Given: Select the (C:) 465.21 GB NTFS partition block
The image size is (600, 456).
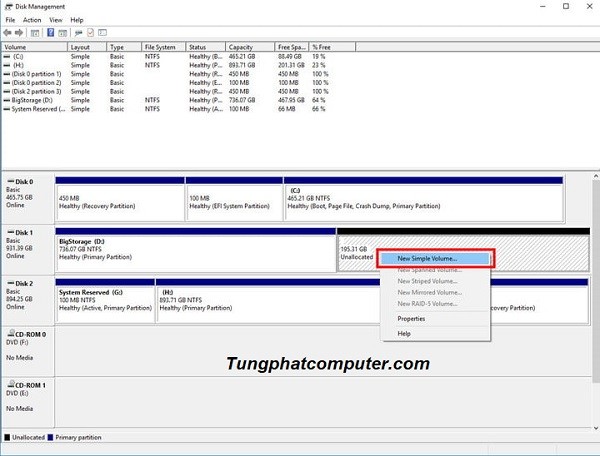Looking at the screenshot, I should click(424, 199).
